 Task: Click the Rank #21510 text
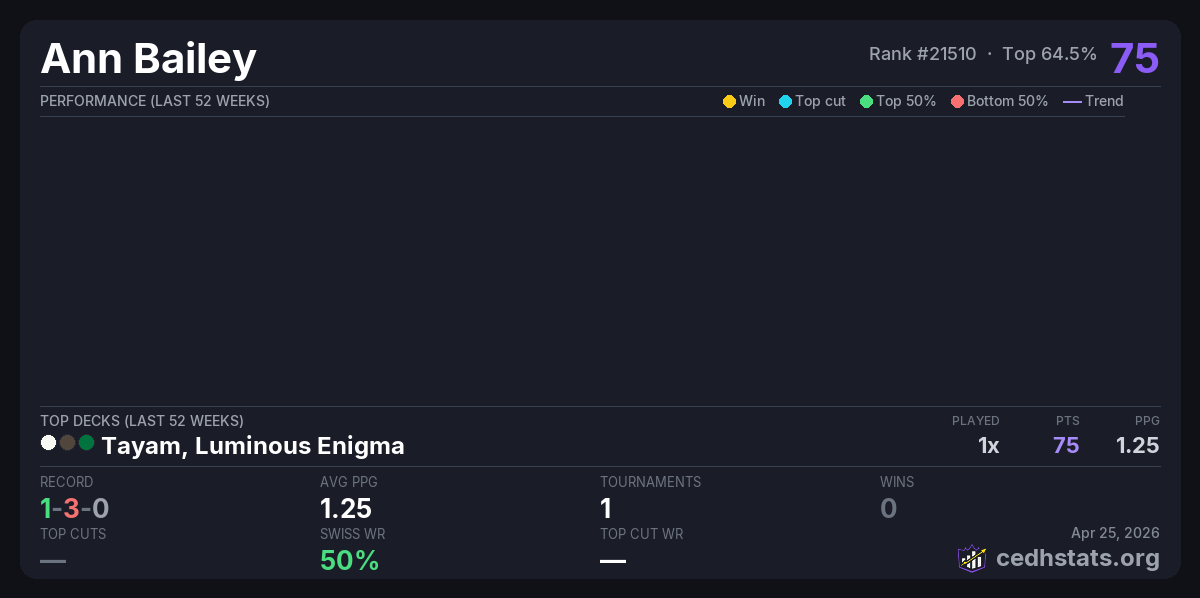pos(922,54)
